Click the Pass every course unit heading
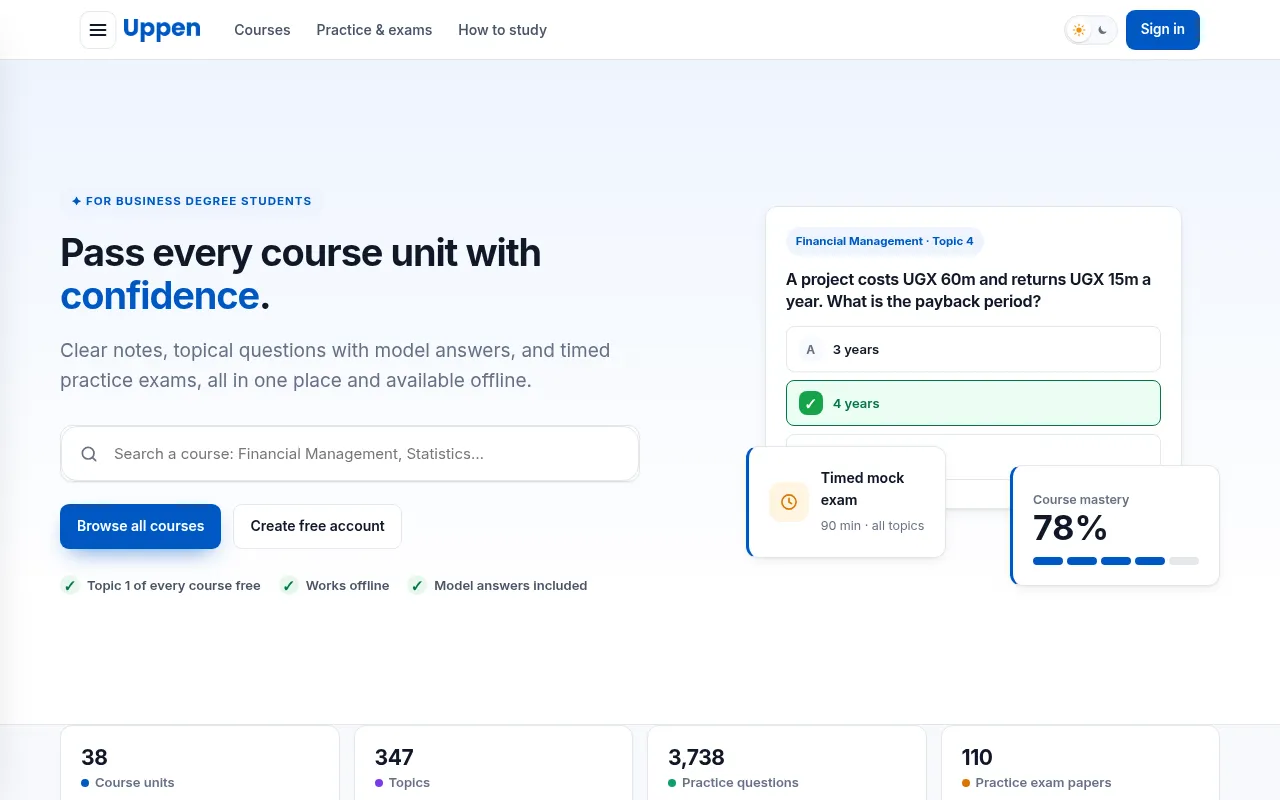This screenshot has height=800, width=1280. coord(300,274)
